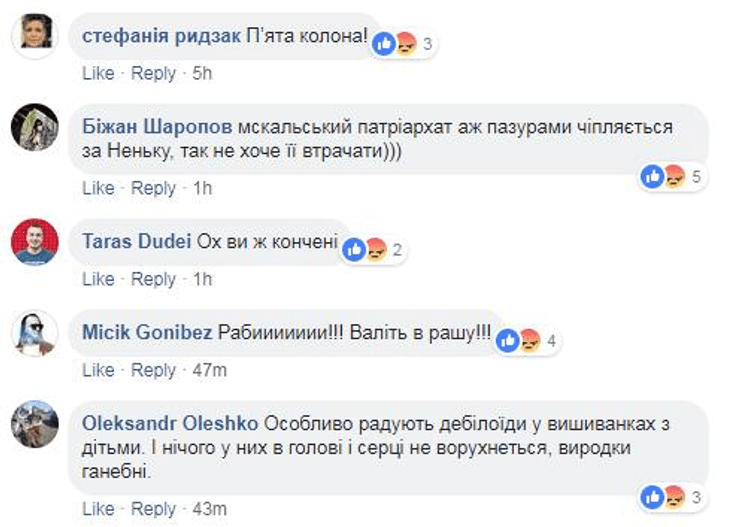The image size is (740, 527).
Task: Reply to стефанія ридзак's comment
Action: coord(153,73)
